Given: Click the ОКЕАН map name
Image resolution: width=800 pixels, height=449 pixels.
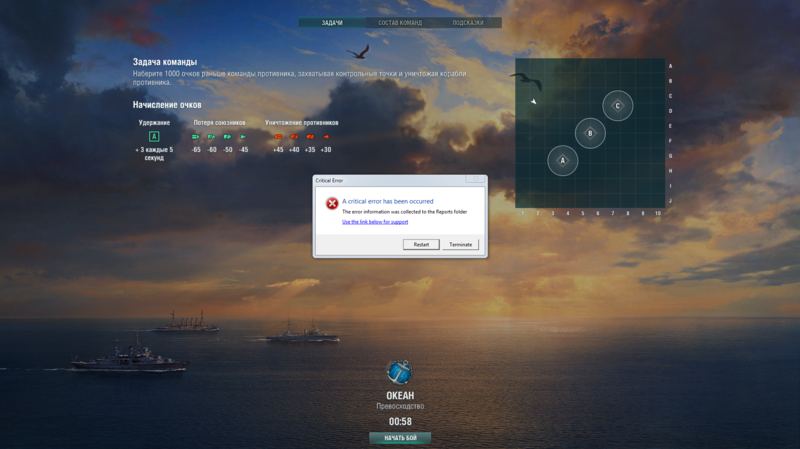Looking at the screenshot, I should (x=400, y=395).
